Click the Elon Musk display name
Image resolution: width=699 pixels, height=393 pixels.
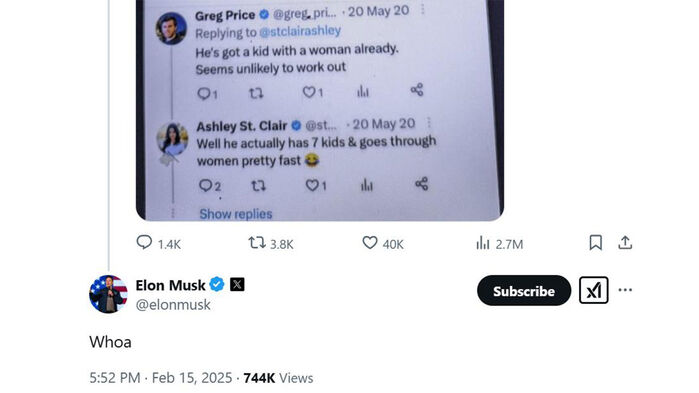[x=170, y=285]
